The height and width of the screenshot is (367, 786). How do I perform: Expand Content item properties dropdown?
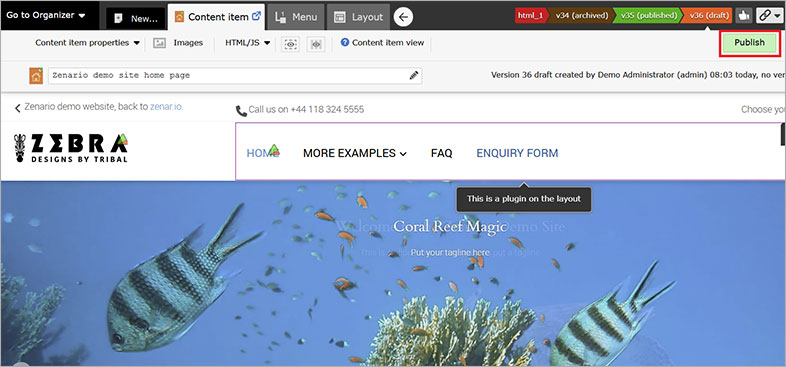pyautogui.click(x=87, y=43)
